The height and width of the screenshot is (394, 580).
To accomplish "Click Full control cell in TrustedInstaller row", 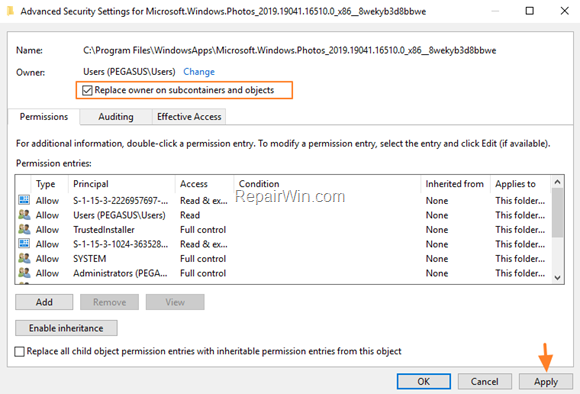I will click(203, 230).
